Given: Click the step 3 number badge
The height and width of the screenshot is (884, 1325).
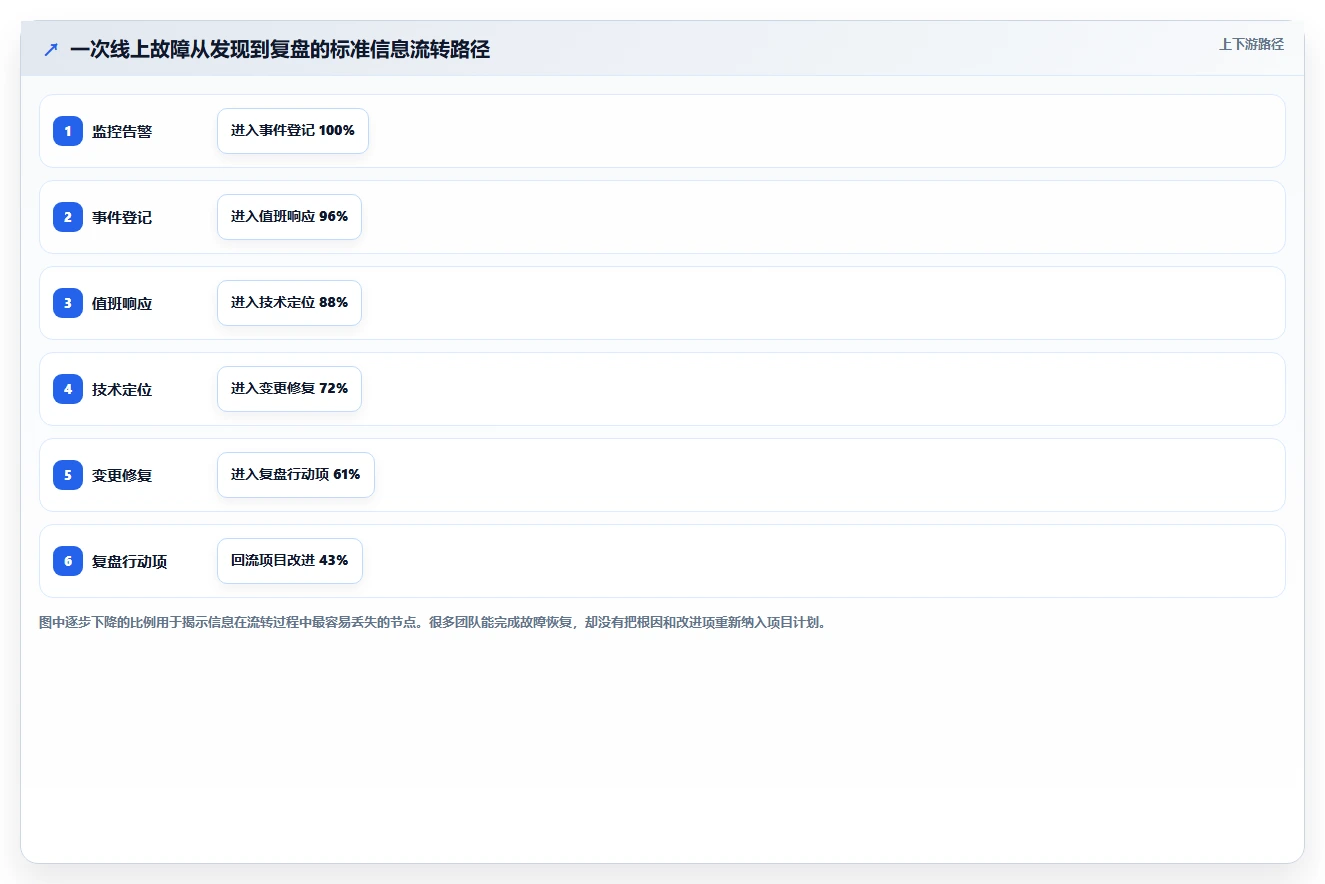Looking at the screenshot, I should click(x=68, y=303).
